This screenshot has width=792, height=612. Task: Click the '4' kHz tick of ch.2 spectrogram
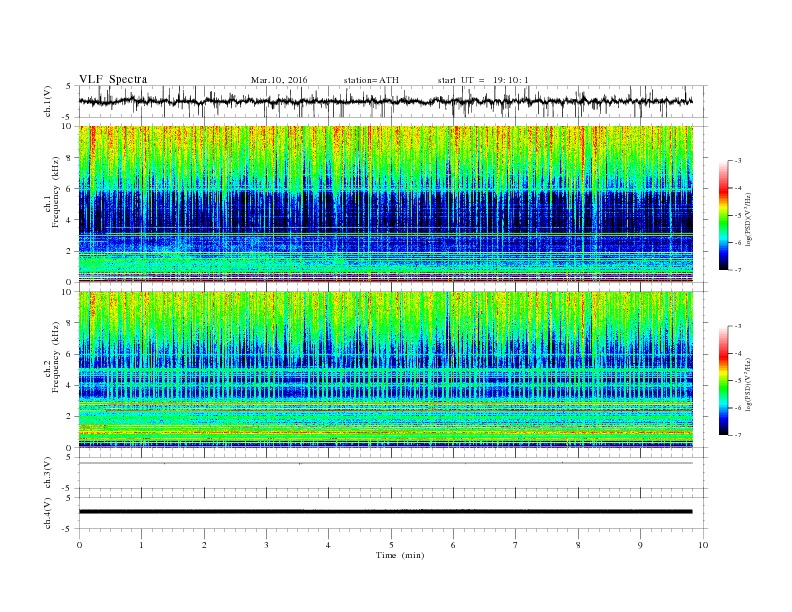coord(70,385)
